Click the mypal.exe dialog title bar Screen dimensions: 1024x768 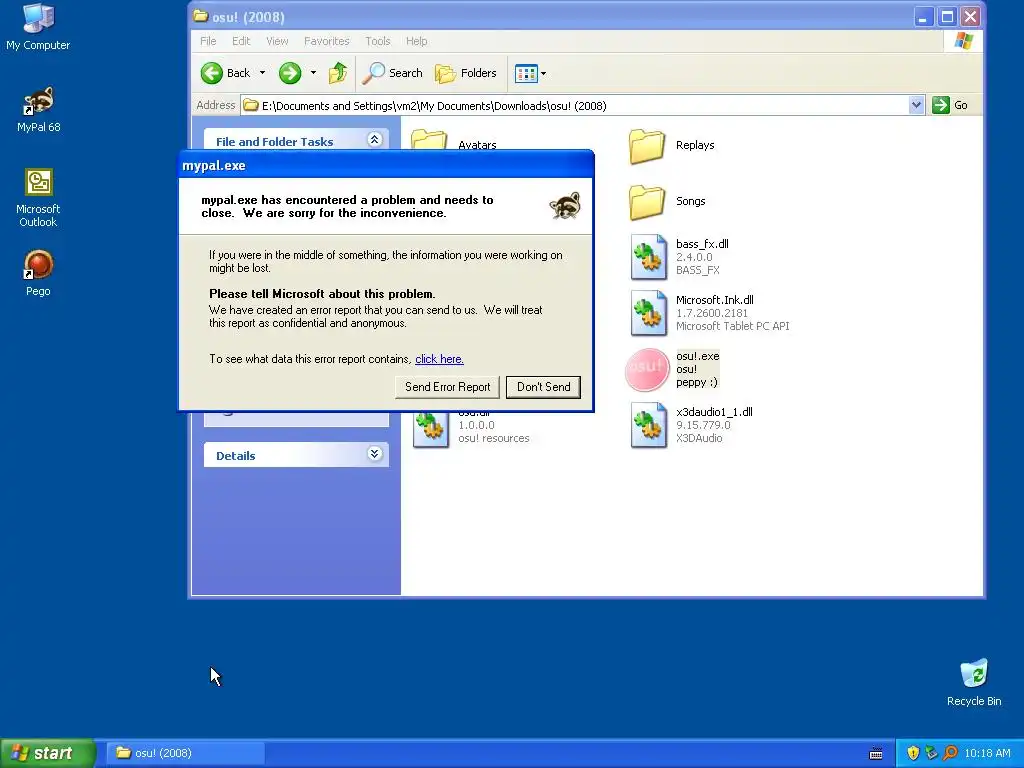point(386,165)
